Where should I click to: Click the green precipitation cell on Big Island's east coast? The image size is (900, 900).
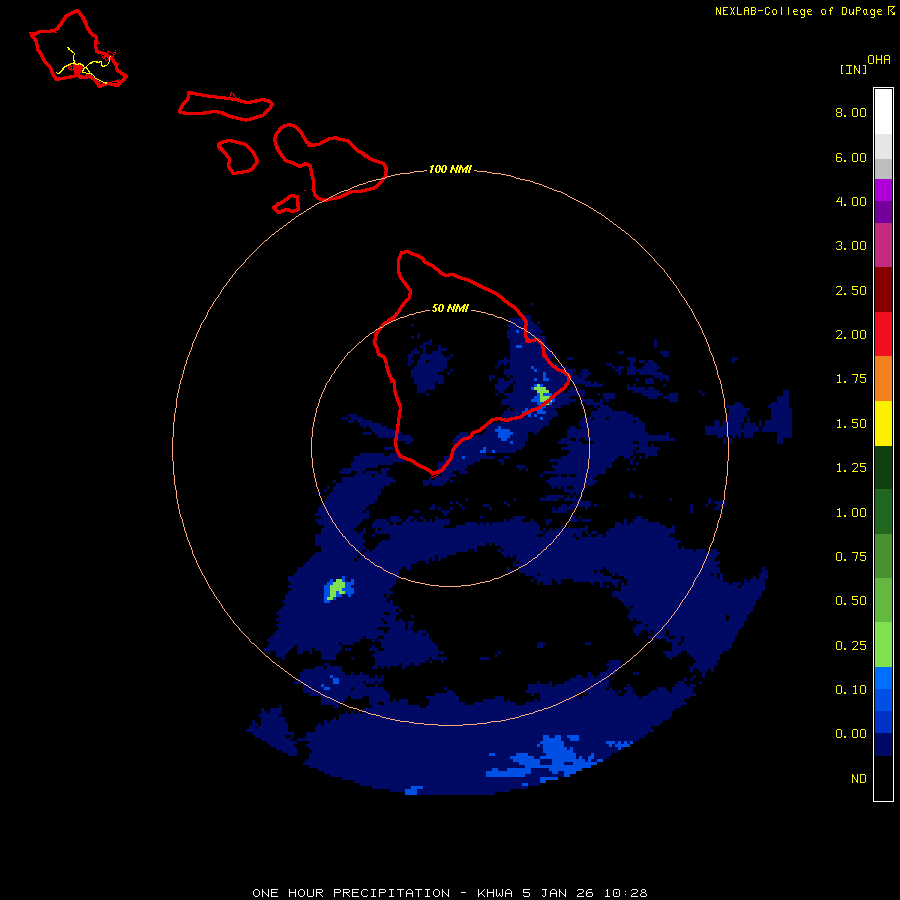(542, 394)
